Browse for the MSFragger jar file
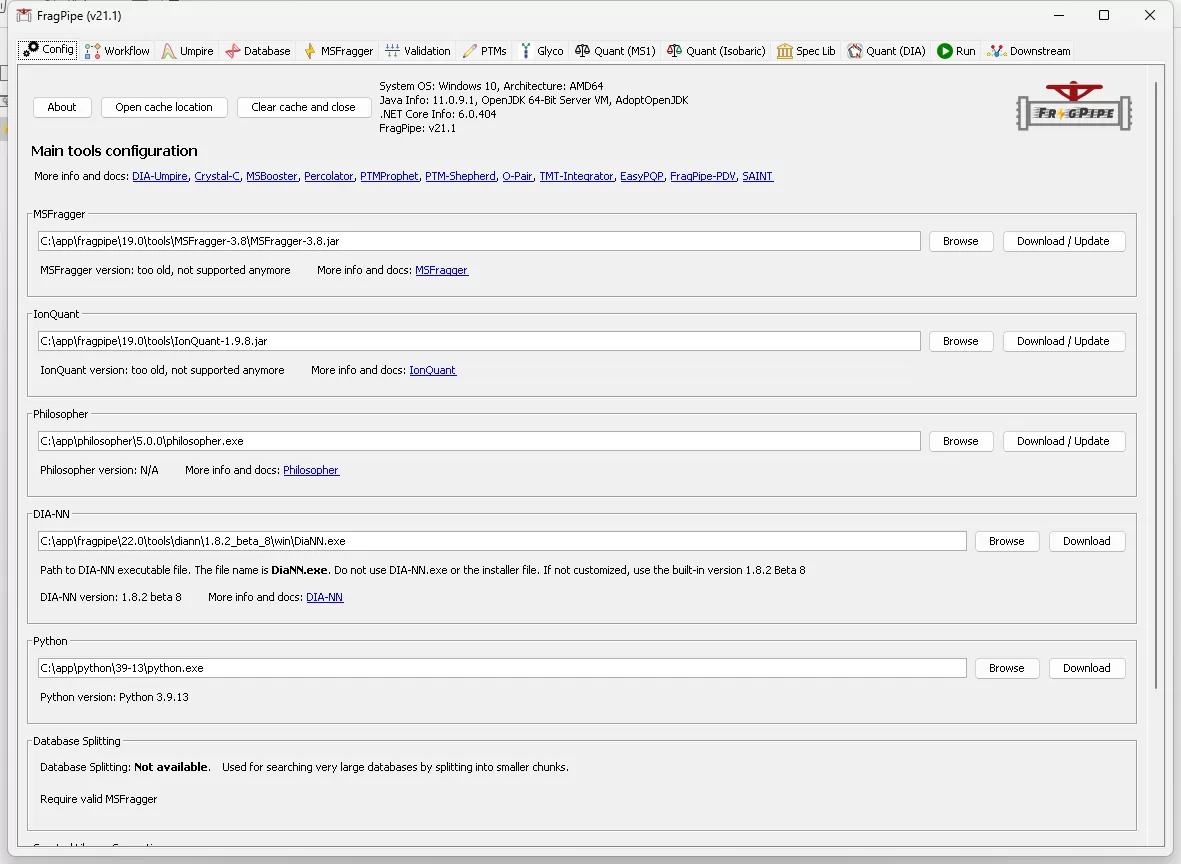The height and width of the screenshot is (864, 1181). pyautogui.click(x=960, y=241)
